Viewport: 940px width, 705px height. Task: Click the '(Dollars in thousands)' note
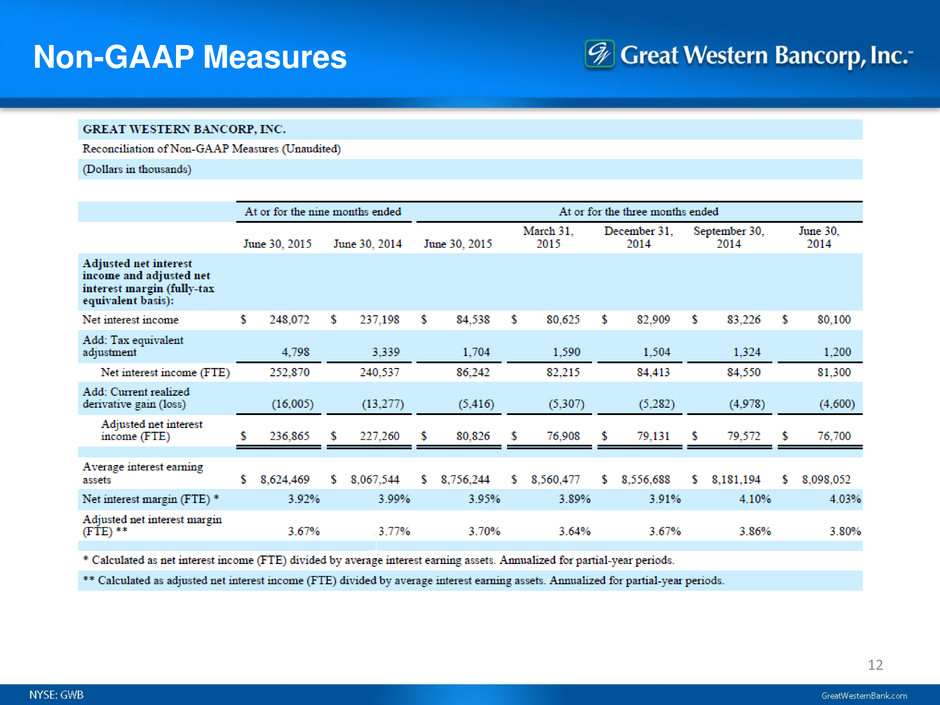click(137, 169)
